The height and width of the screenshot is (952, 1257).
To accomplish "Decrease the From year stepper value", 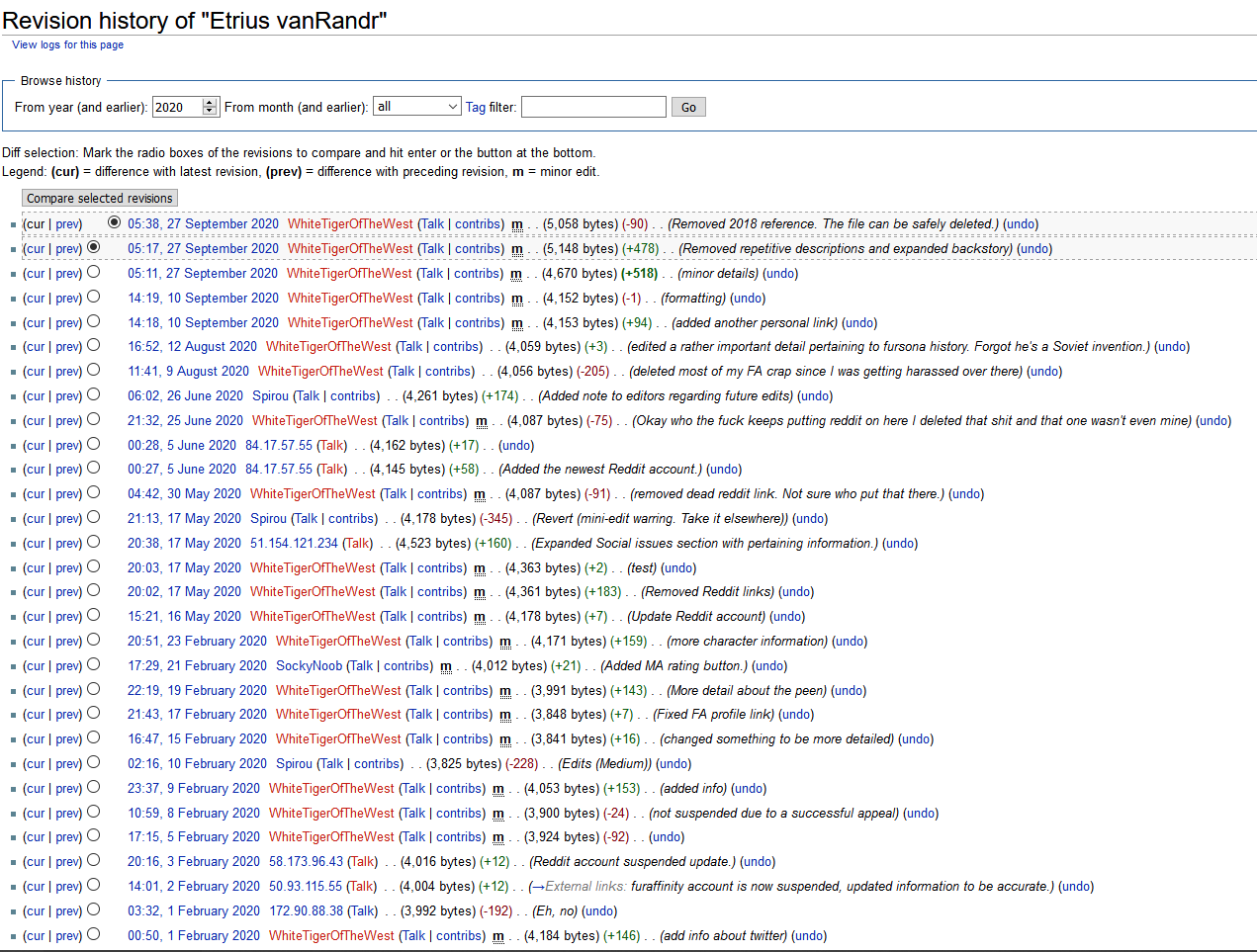I will (210, 111).
